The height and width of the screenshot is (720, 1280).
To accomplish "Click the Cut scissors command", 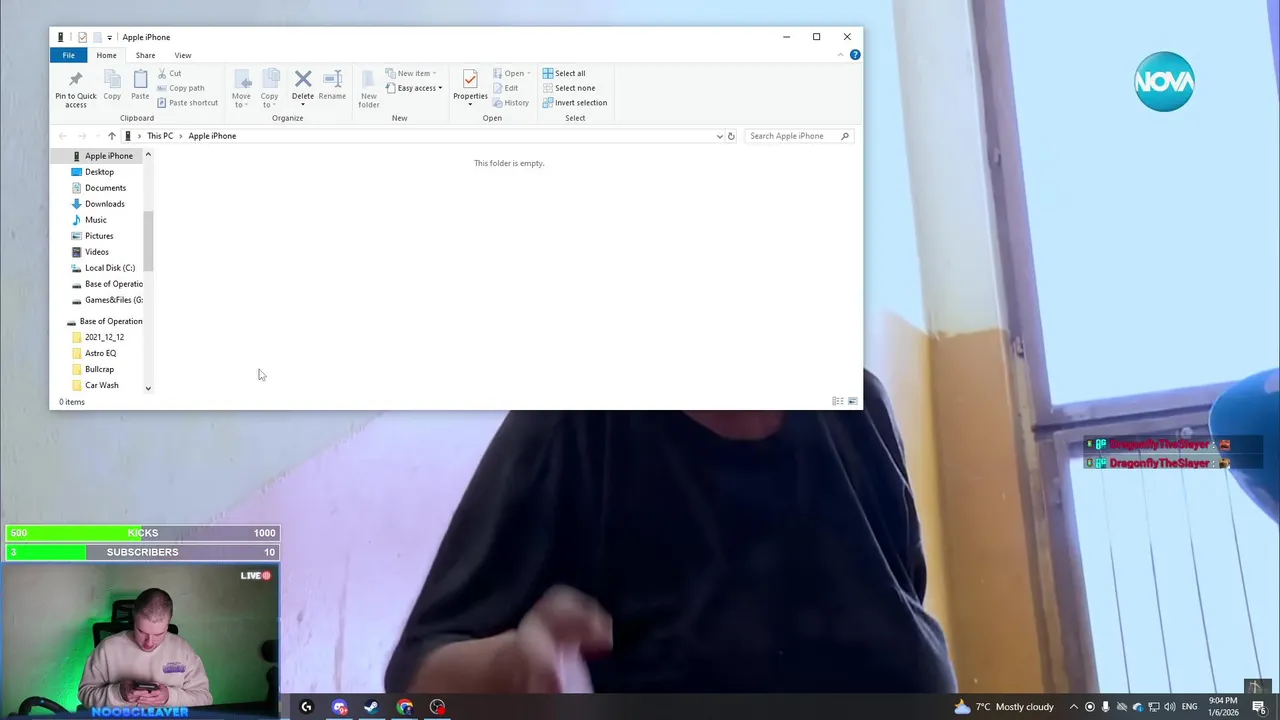I will coord(169,73).
